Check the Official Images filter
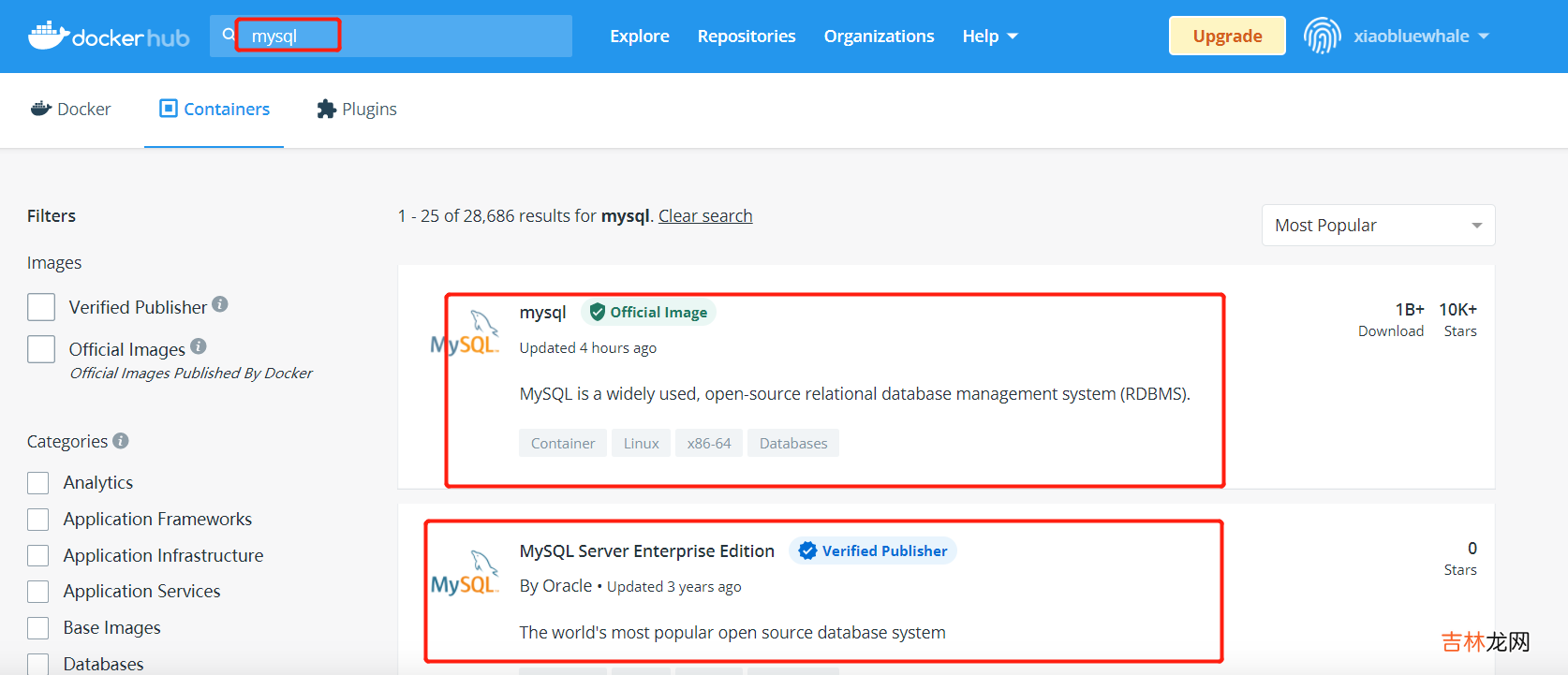This screenshot has width=1568, height=675. click(41, 349)
